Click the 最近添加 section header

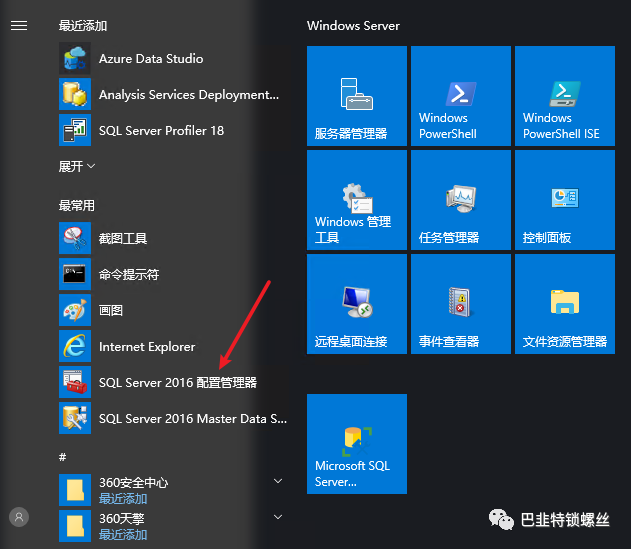(x=83, y=26)
